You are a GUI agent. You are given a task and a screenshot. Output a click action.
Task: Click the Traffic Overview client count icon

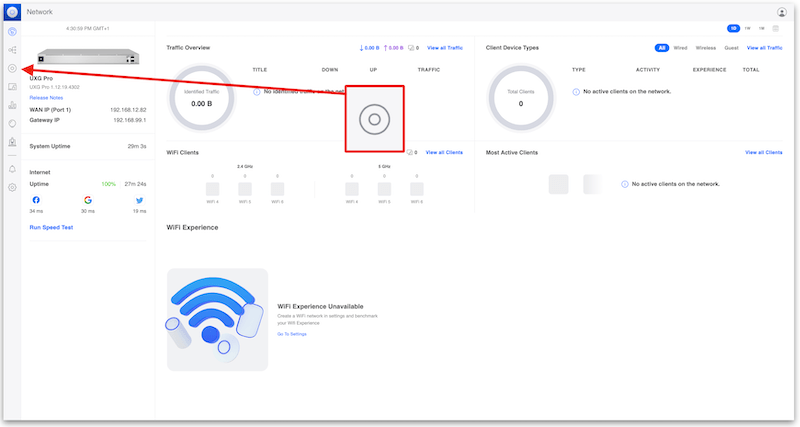tap(411, 48)
